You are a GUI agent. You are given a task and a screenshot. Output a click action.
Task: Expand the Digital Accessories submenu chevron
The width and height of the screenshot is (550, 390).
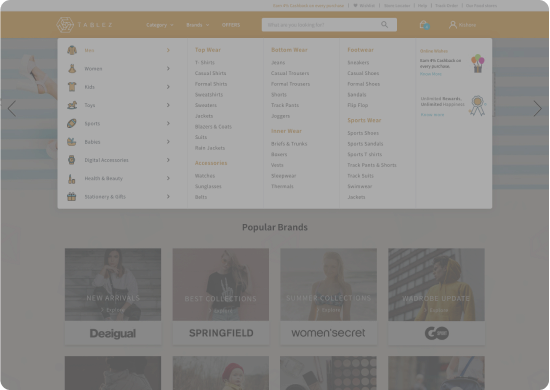point(168,160)
